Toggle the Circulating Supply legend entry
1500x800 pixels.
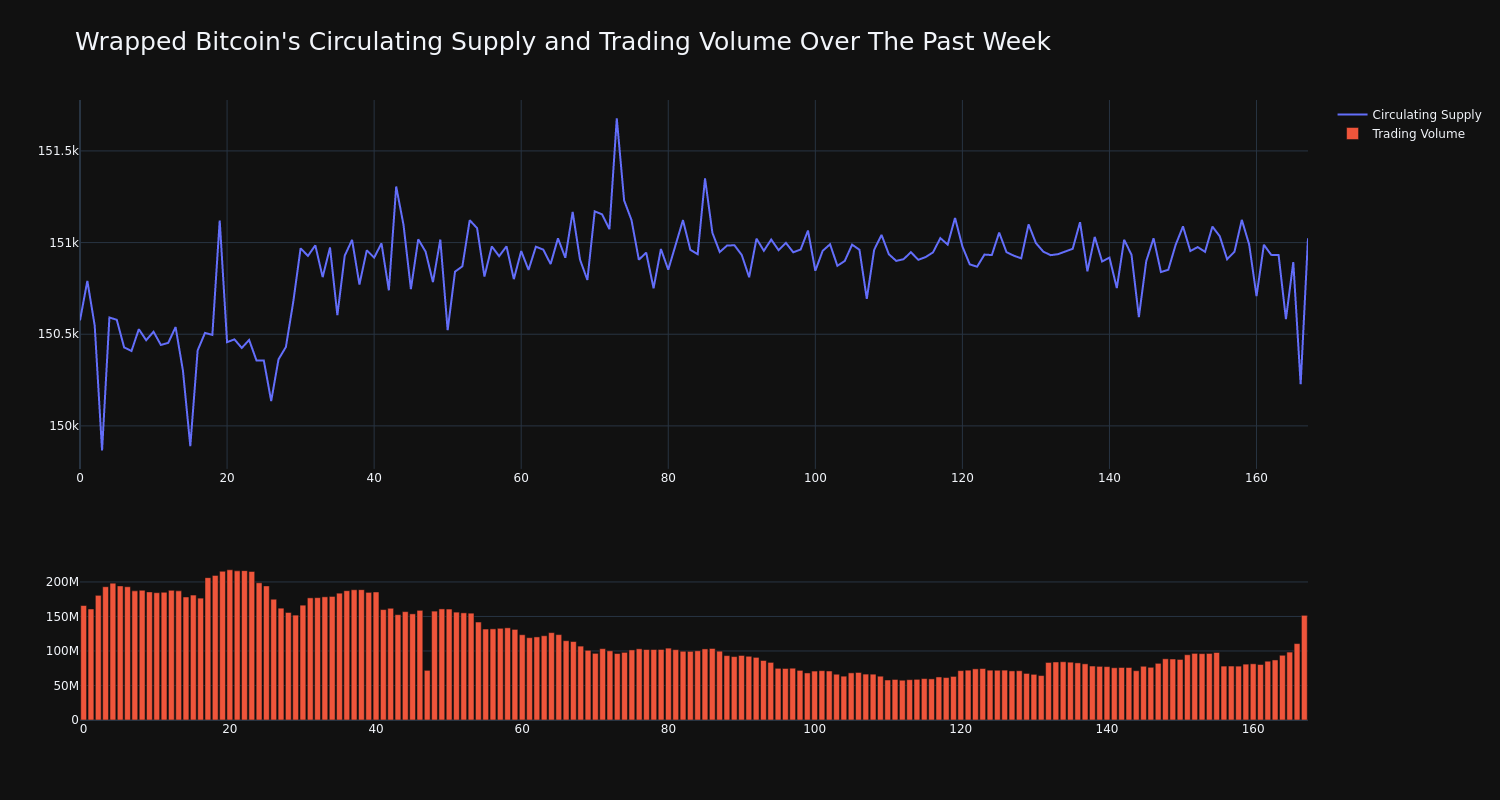pyautogui.click(x=1409, y=115)
